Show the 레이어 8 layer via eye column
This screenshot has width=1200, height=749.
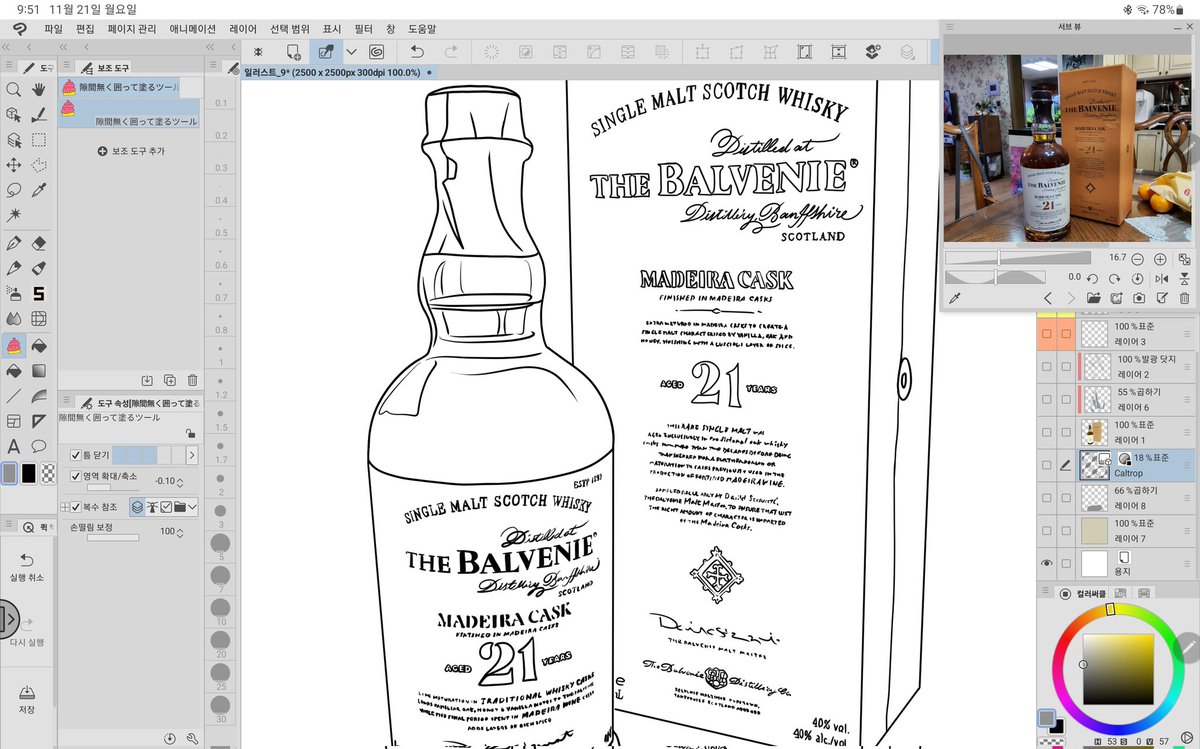coord(1047,497)
